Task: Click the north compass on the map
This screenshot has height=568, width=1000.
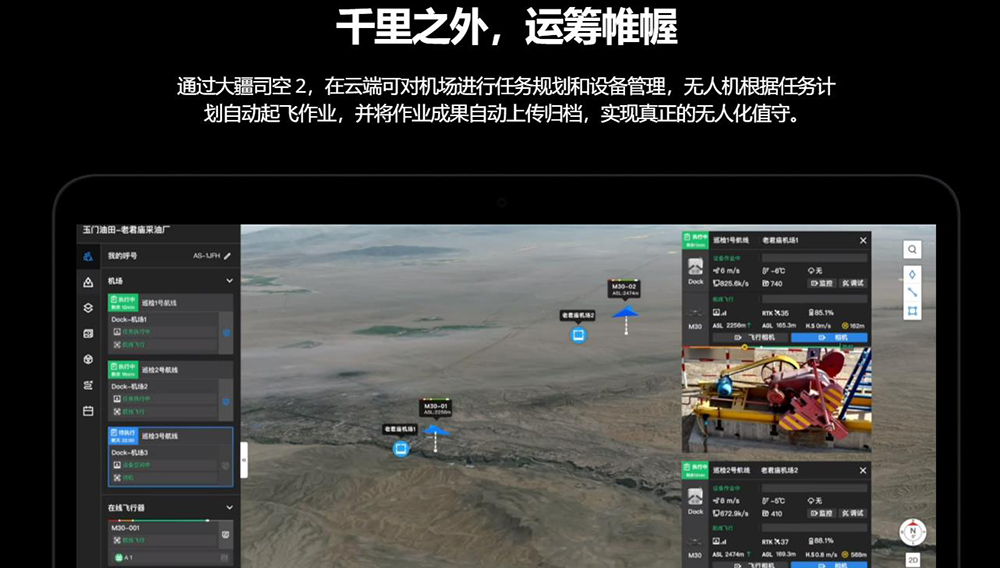Action: point(913,532)
